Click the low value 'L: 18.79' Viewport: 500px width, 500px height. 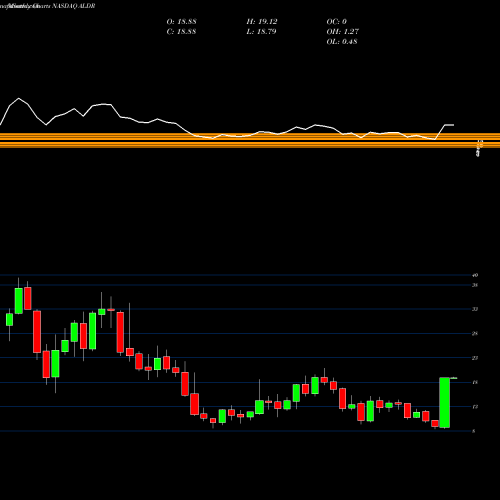click(261, 32)
